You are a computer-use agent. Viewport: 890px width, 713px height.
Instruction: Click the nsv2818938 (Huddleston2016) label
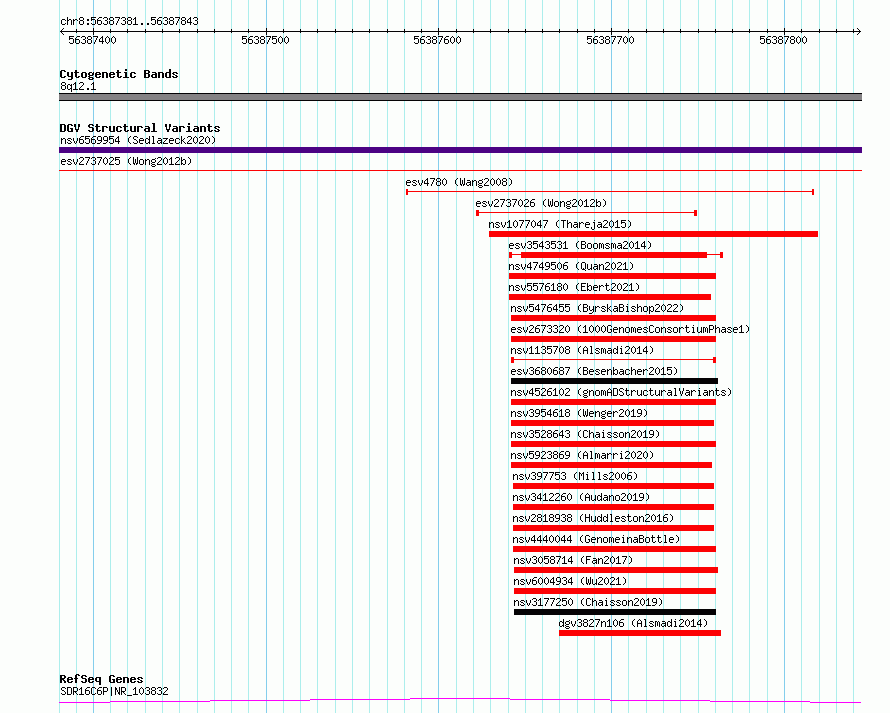593,518
